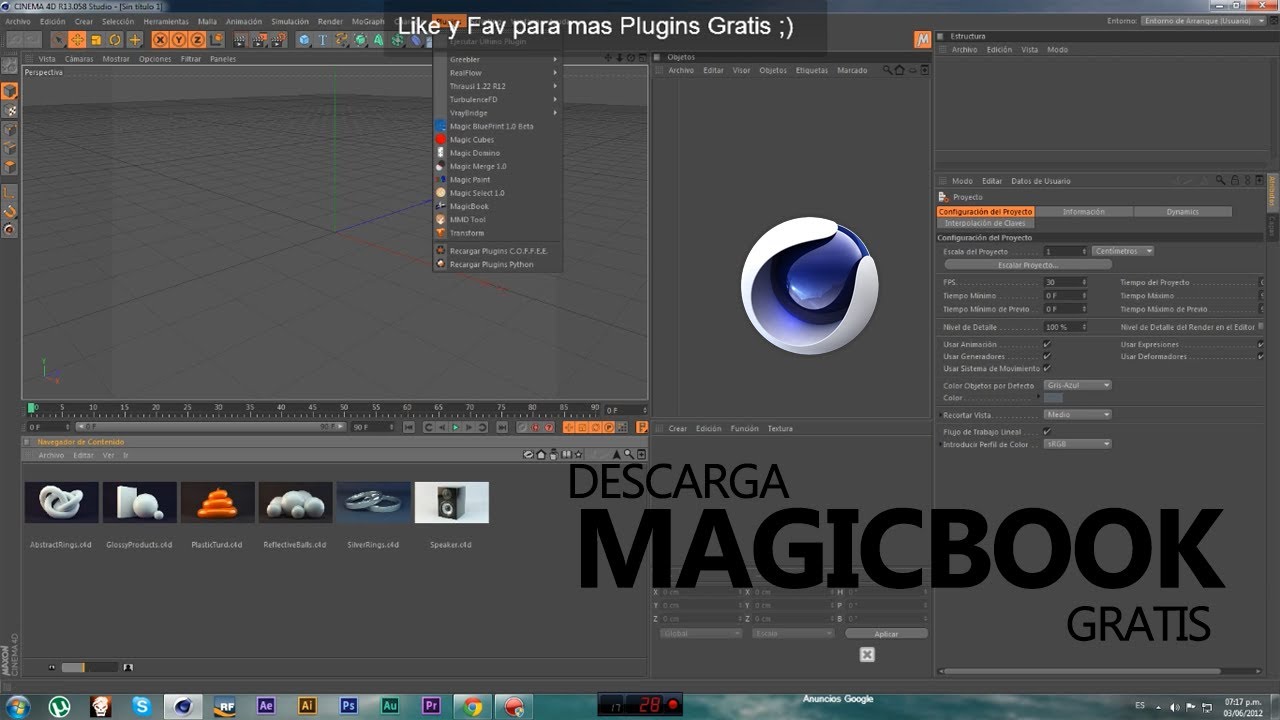Click the attribute manager search icon

click(x=1221, y=181)
